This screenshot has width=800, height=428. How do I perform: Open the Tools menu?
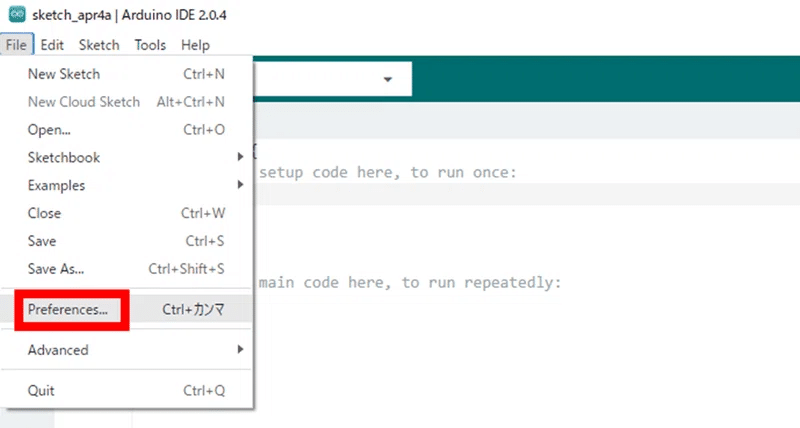tap(150, 45)
